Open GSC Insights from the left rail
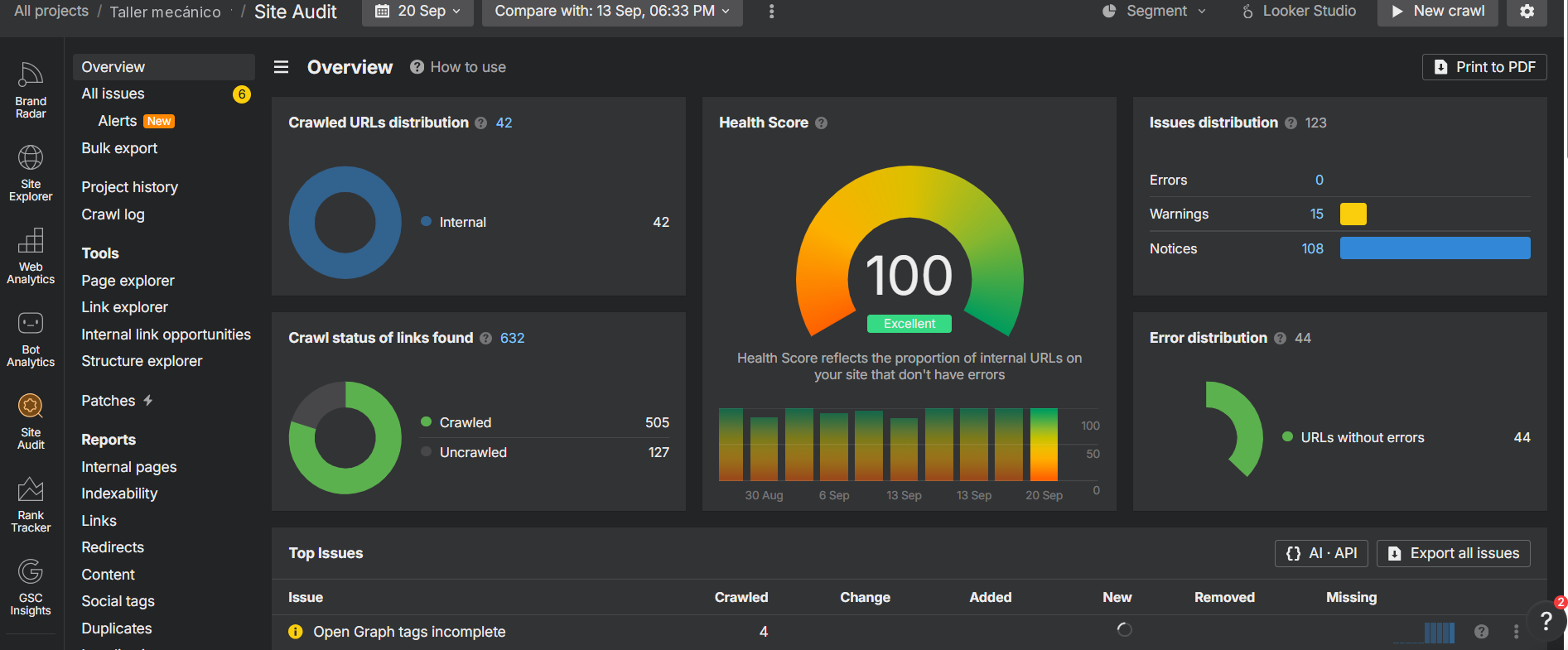The width and height of the screenshot is (1568, 650). [x=31, y=587]
